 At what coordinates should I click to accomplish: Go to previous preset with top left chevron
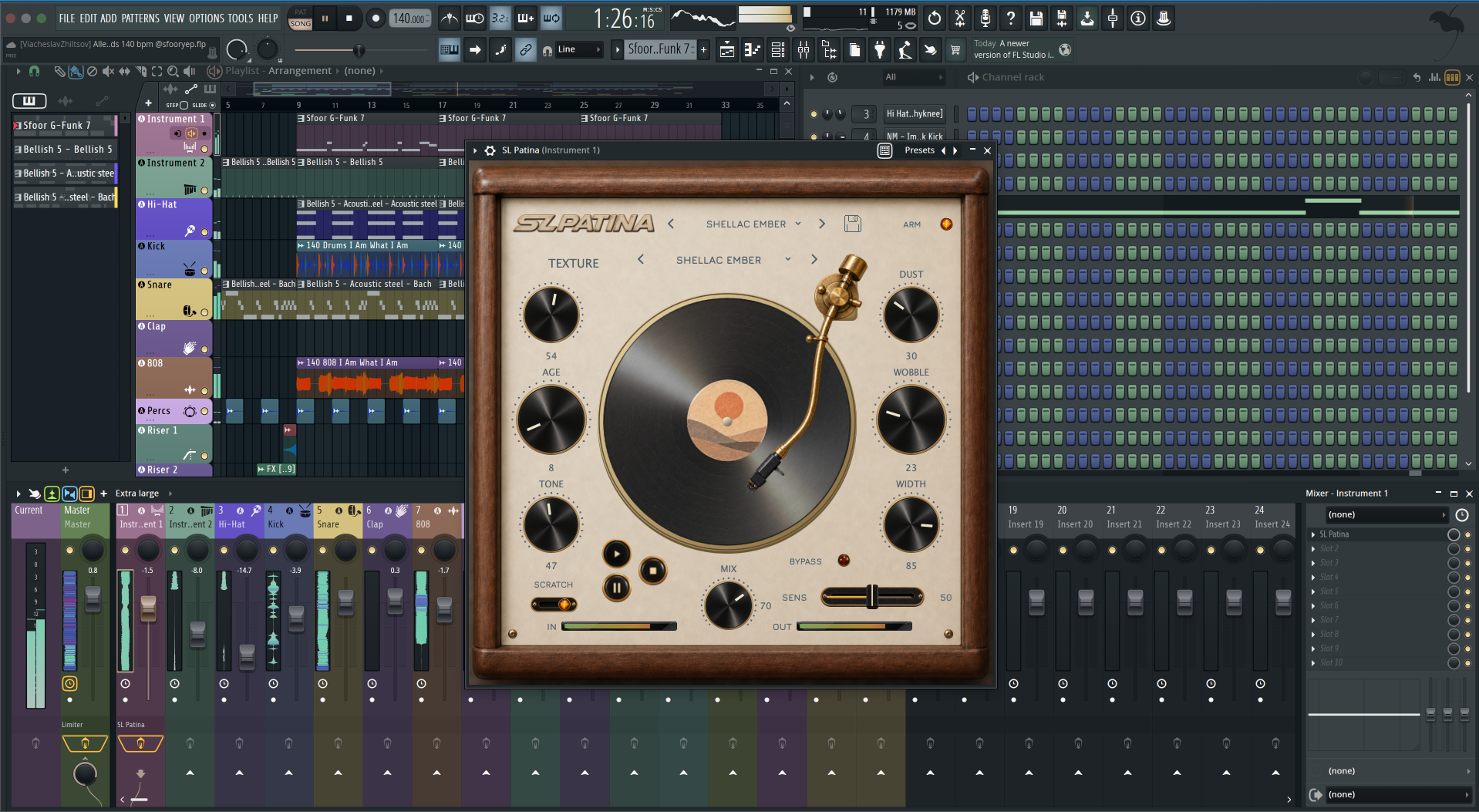click(x=671, y=224)
